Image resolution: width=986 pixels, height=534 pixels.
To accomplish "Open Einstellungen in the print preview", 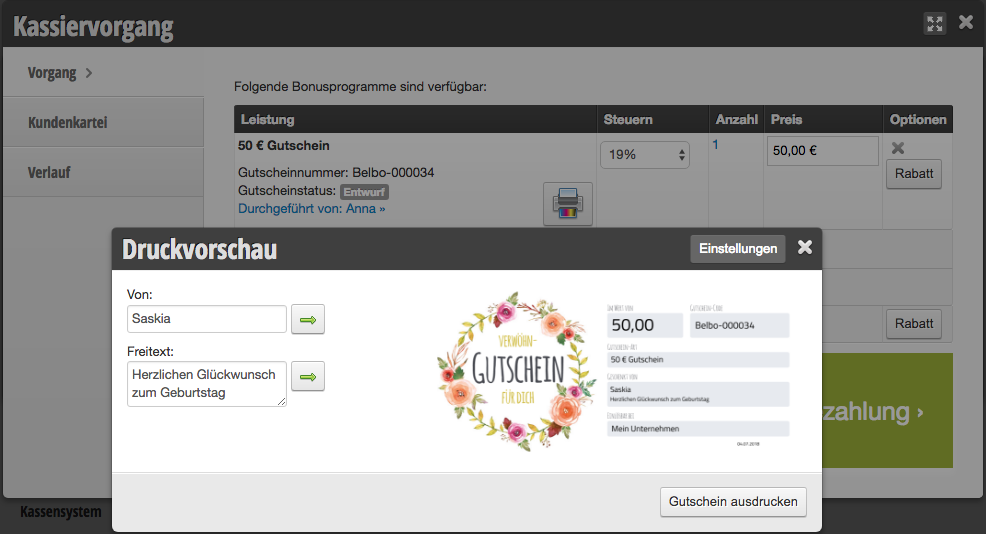I will pos(738,248).
